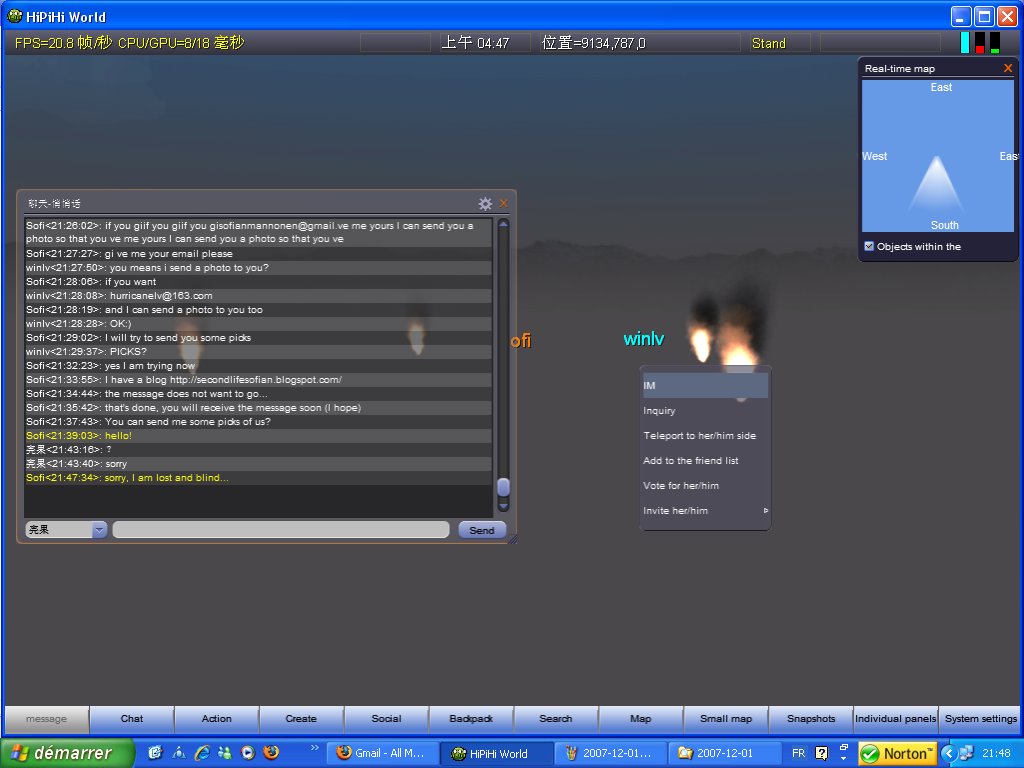Launch MSN Messenger quick launch icon

(225, 753)
